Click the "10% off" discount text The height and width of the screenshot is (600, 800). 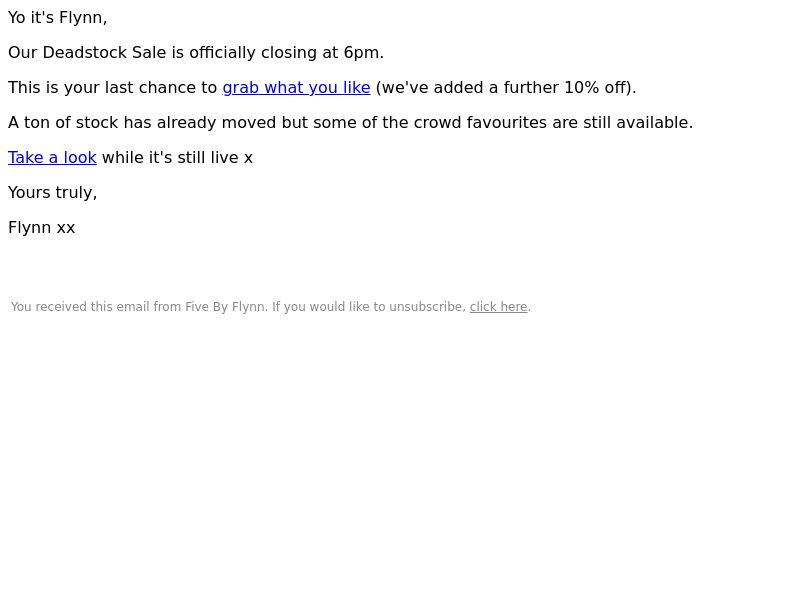tap(595, 88)
